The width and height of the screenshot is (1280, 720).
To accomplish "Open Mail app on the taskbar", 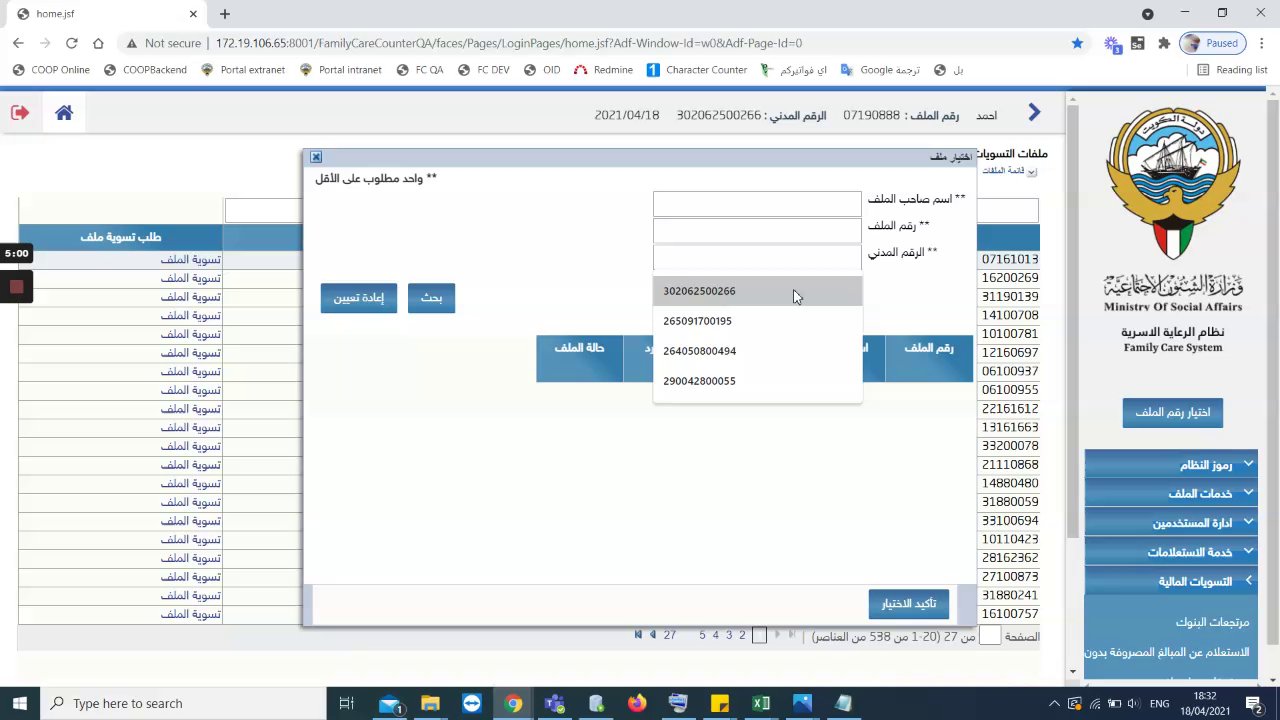I will (x=389, y=703).
